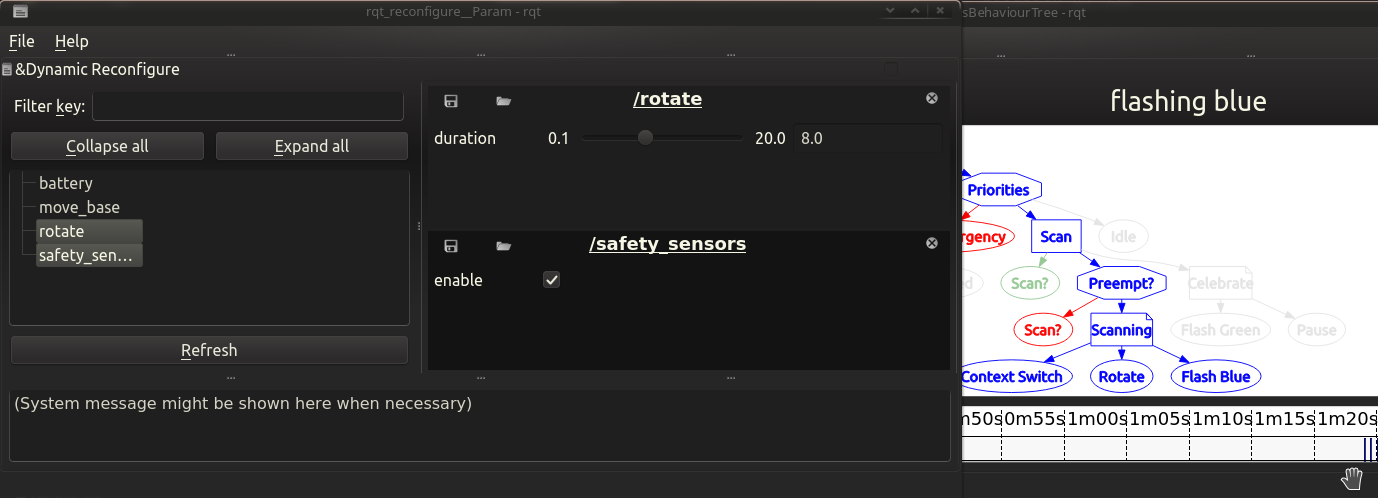Save the /rotate configuration to file
Image resolution: width=1378 pixels, height=498 pixels.
click(451, 100)
